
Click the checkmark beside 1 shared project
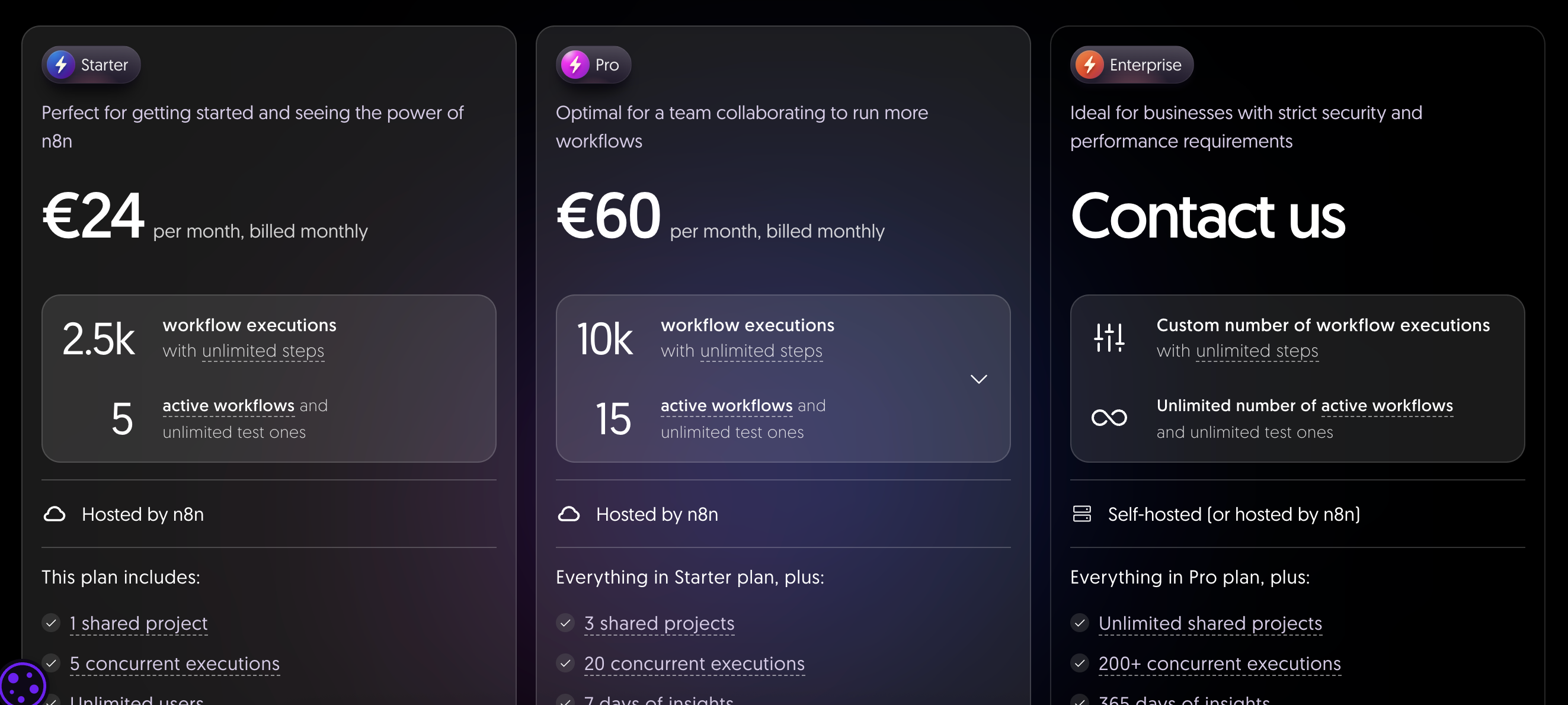coord(51,623)
